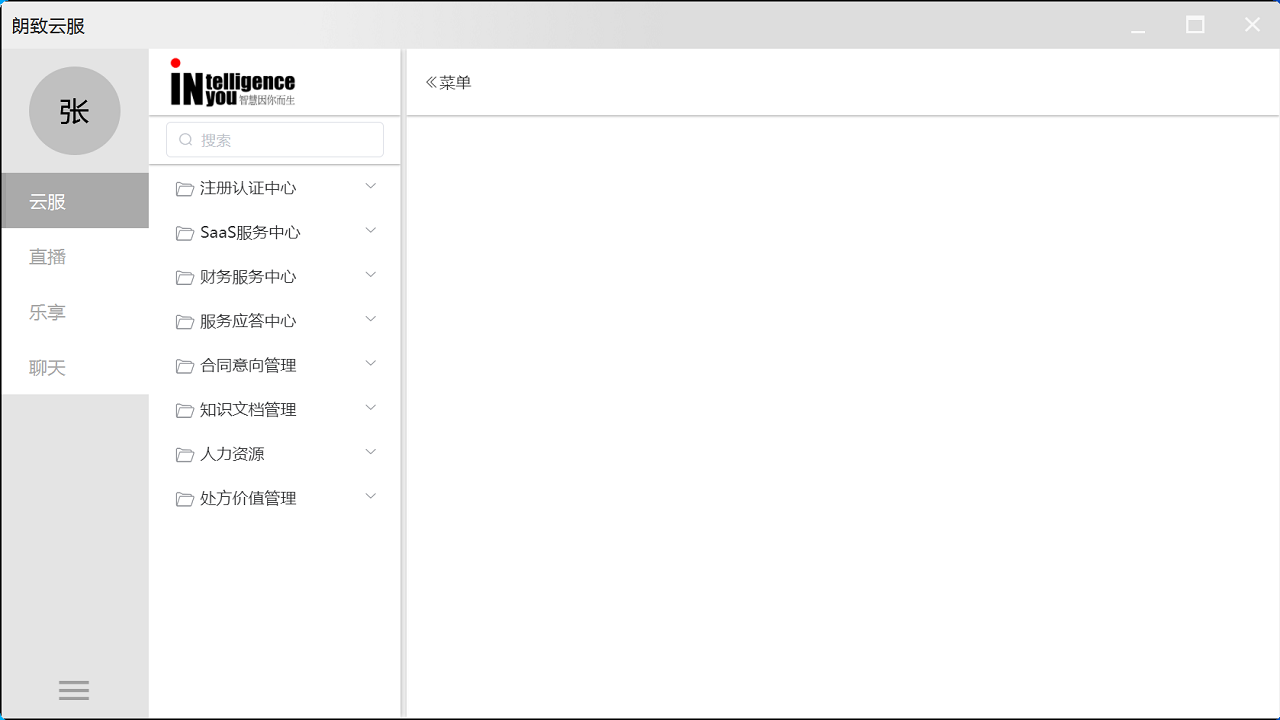Image resolution: width=1280 pixels, height=720 pixels.
Task: Switch to the 聊天 tab
Action: (x=47, y=367)
